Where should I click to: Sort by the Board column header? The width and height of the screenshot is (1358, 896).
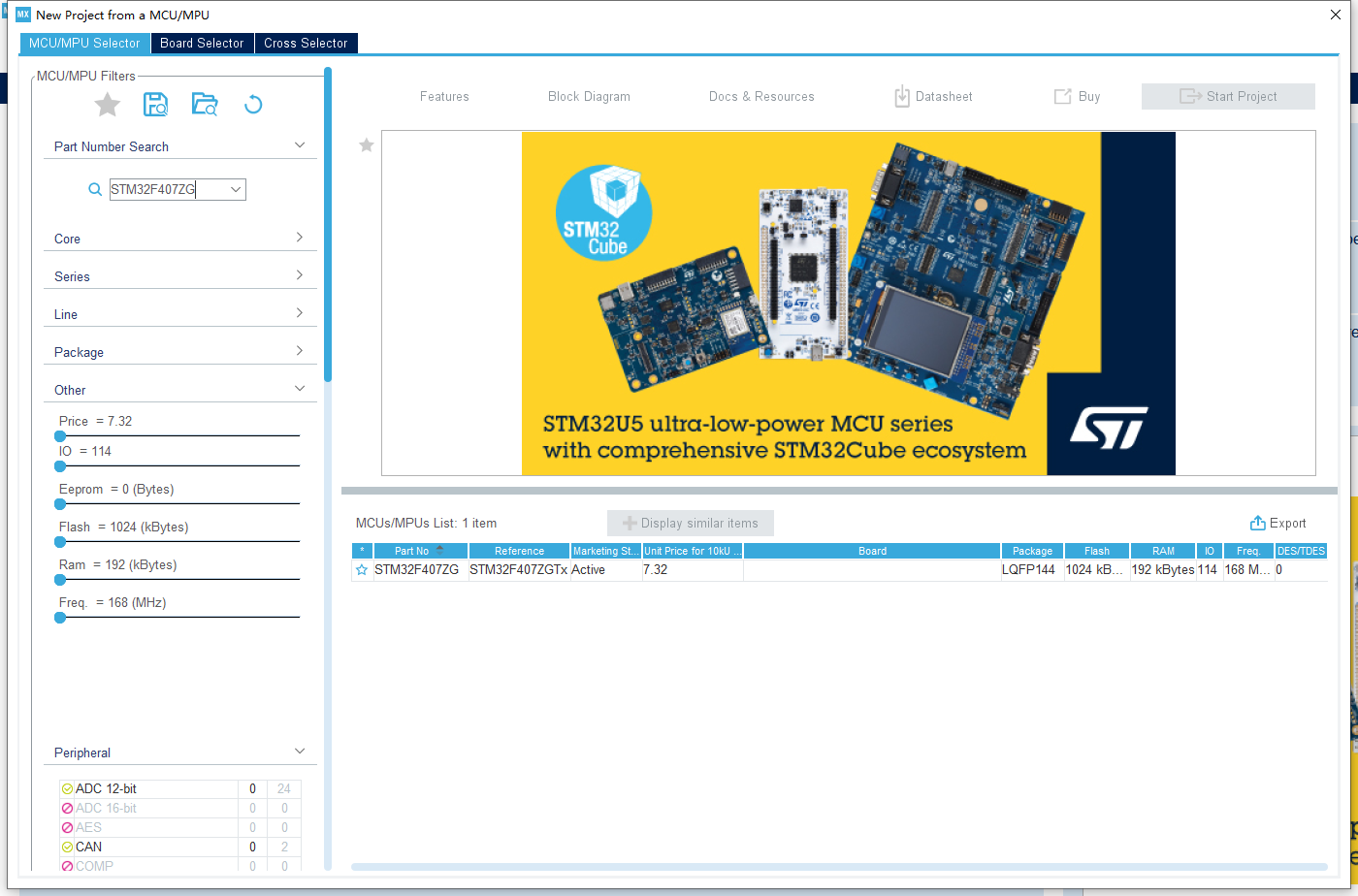pyautogui.click(x=872, y=550)
